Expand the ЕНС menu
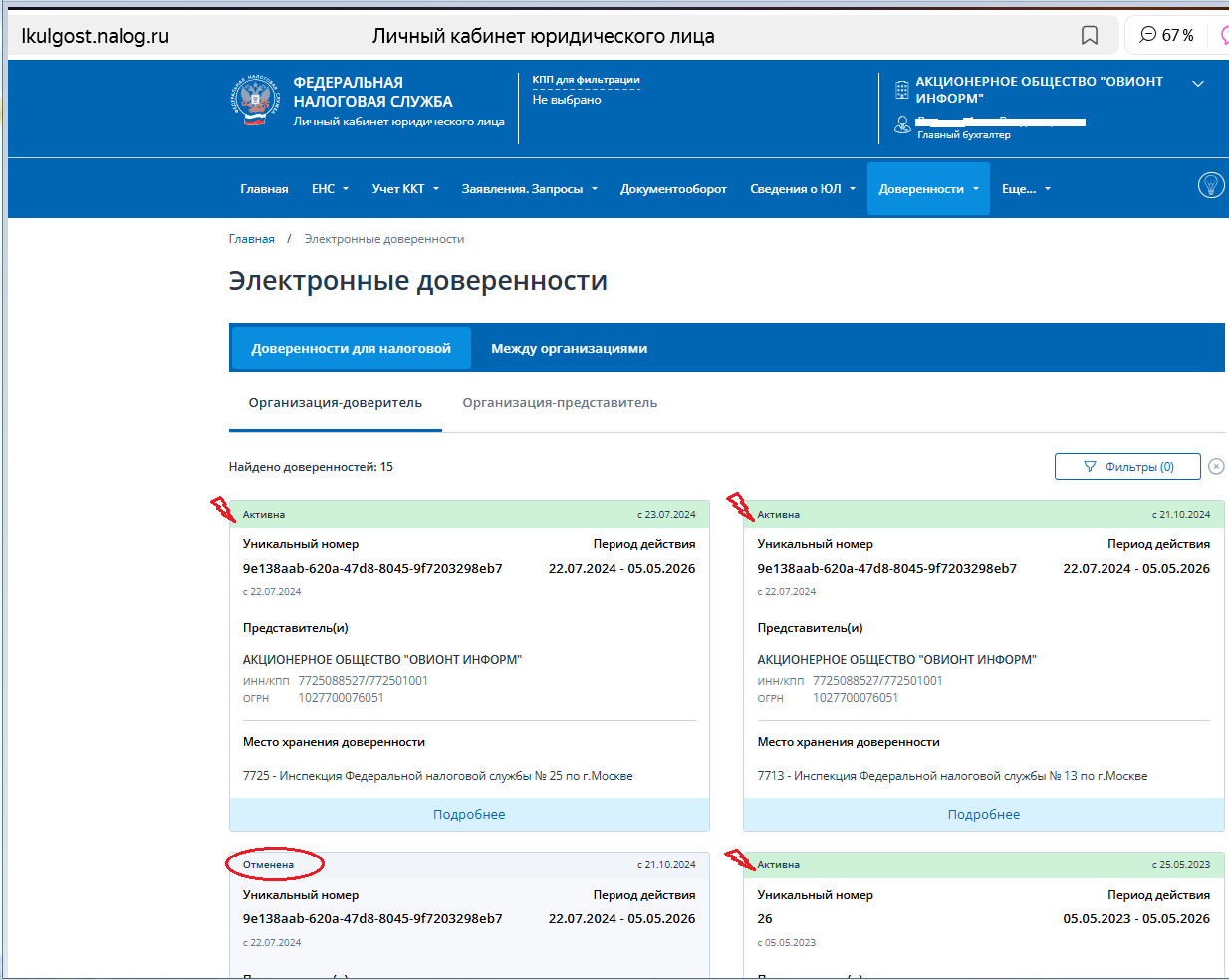The width and height of the screenshot is (1229, 980). (330, 189)
